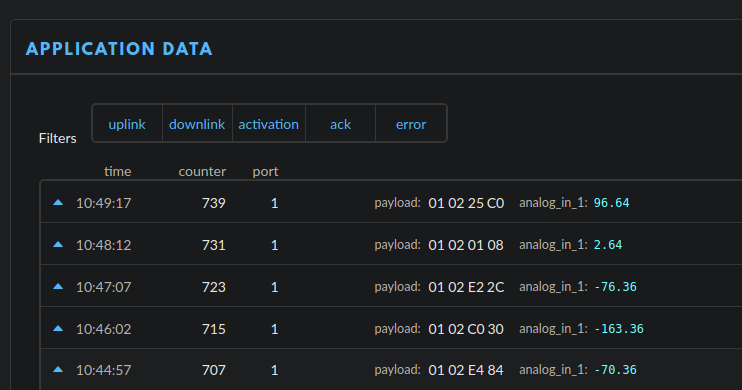Expand message with payload 01 02 E2 2C
742x390 pixels.
pos(391,286)
